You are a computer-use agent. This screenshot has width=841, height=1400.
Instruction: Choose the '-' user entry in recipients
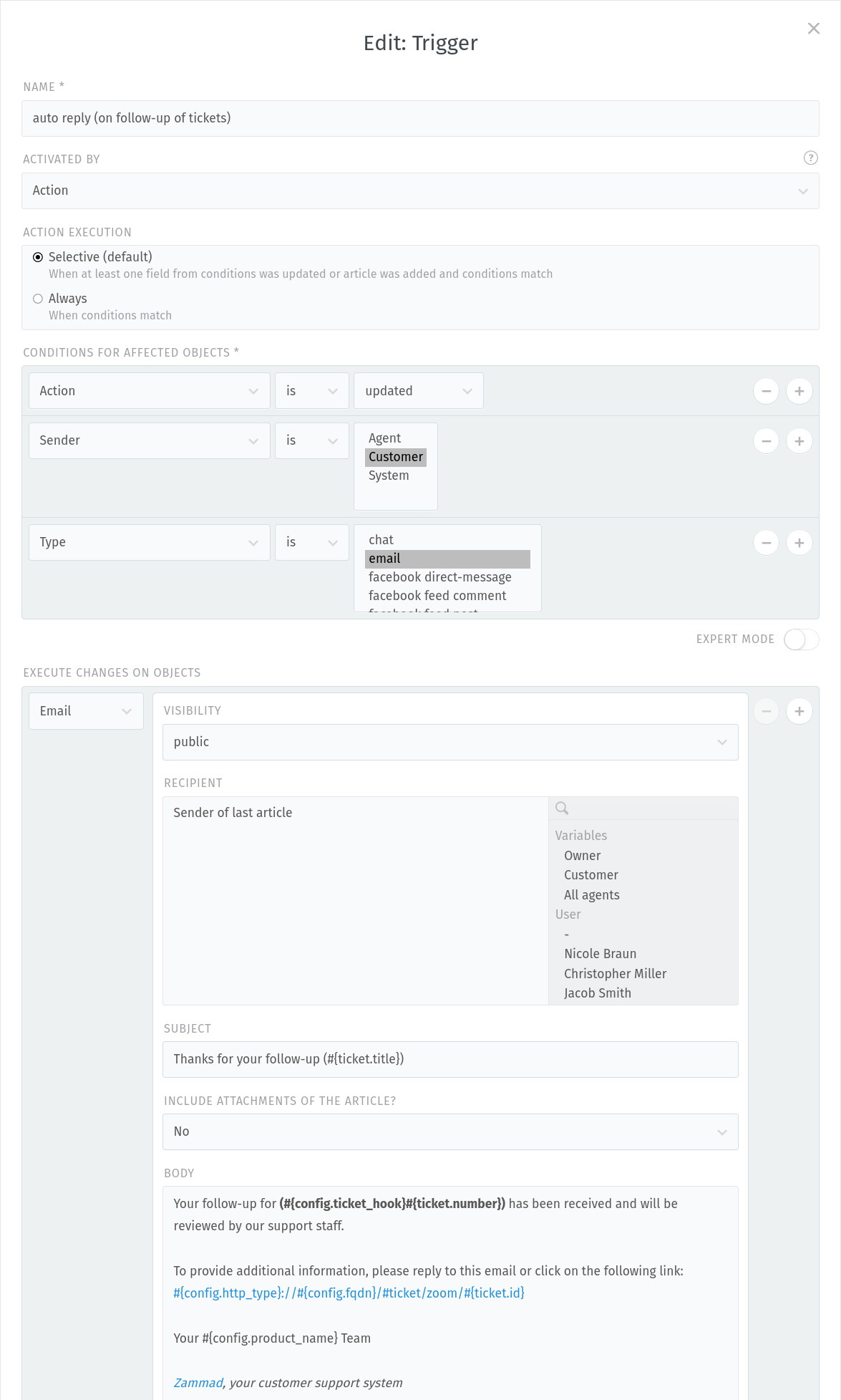[x=643, y=935]
